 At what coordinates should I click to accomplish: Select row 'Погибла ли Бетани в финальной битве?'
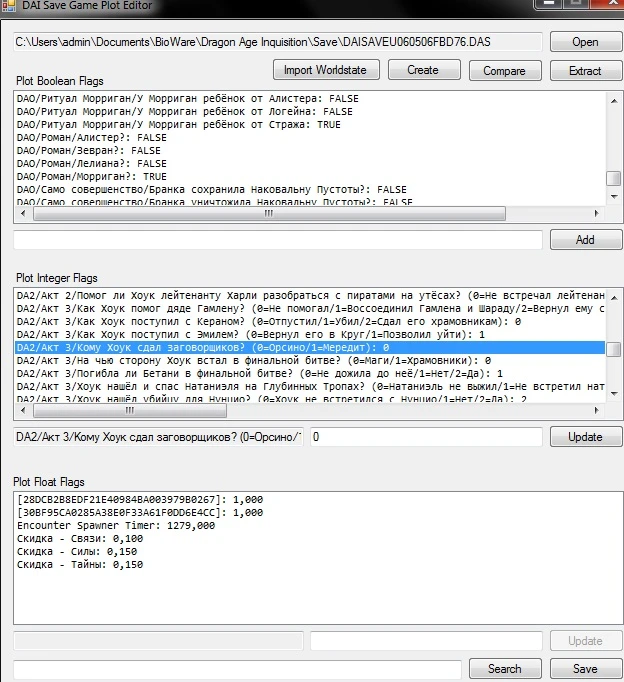tap(311, 374)
